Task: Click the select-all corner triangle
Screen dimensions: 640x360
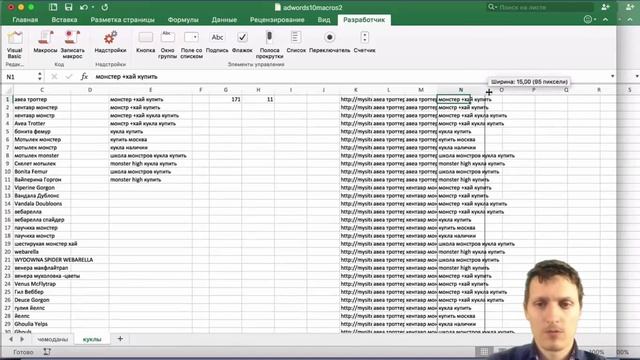Action: (x=9, y=90)
